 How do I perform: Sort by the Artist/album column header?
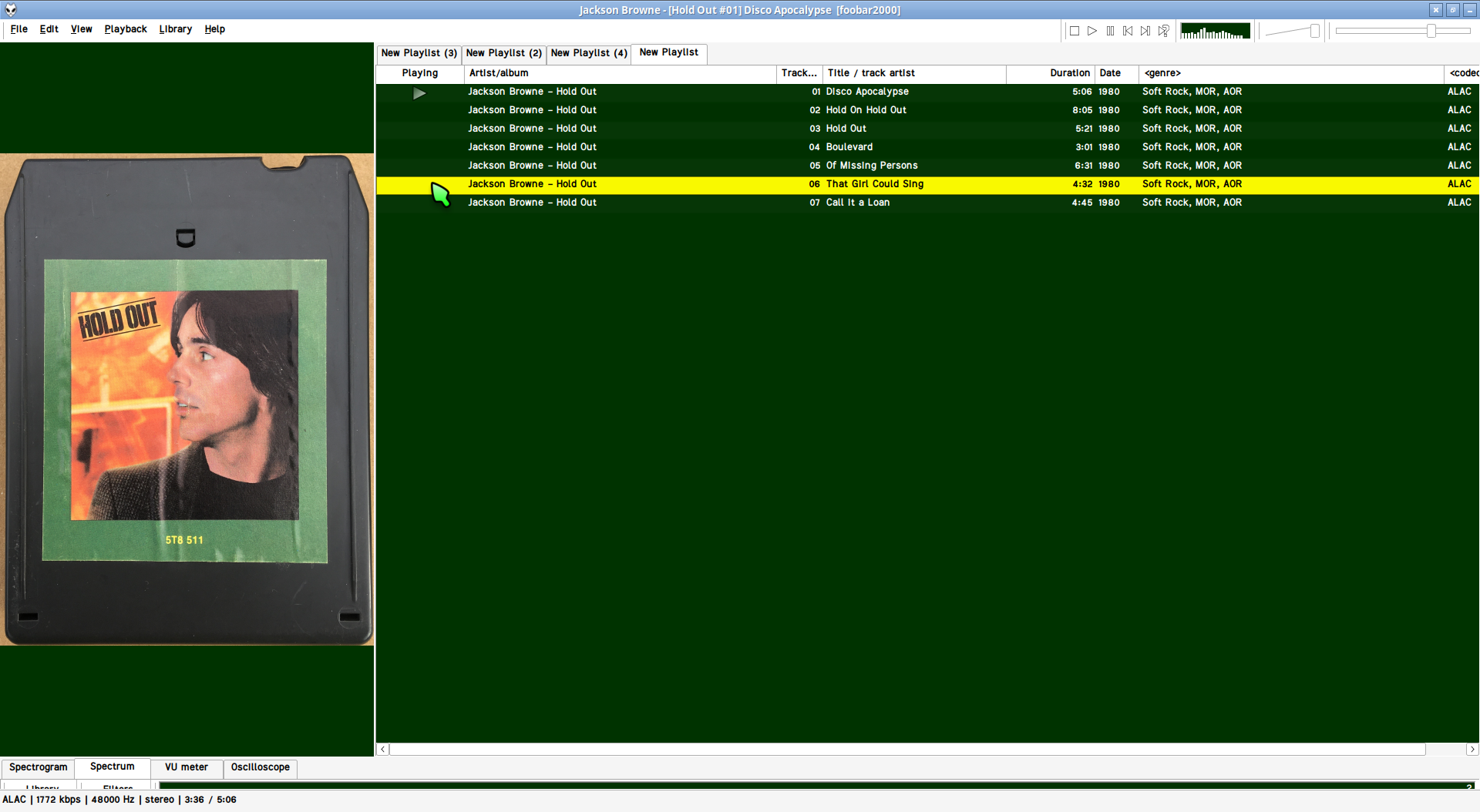pos(620,73)
